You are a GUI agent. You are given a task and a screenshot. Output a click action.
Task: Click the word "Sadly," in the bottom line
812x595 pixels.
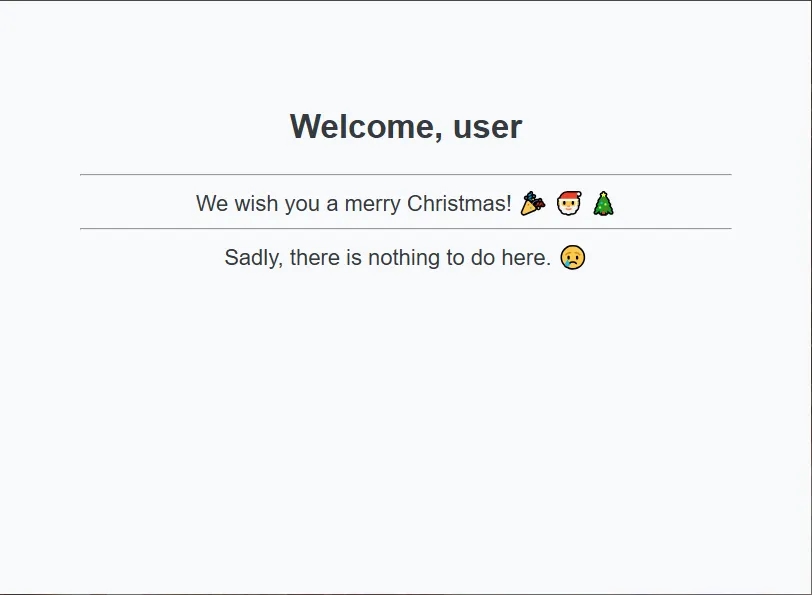tap(253, 258)
